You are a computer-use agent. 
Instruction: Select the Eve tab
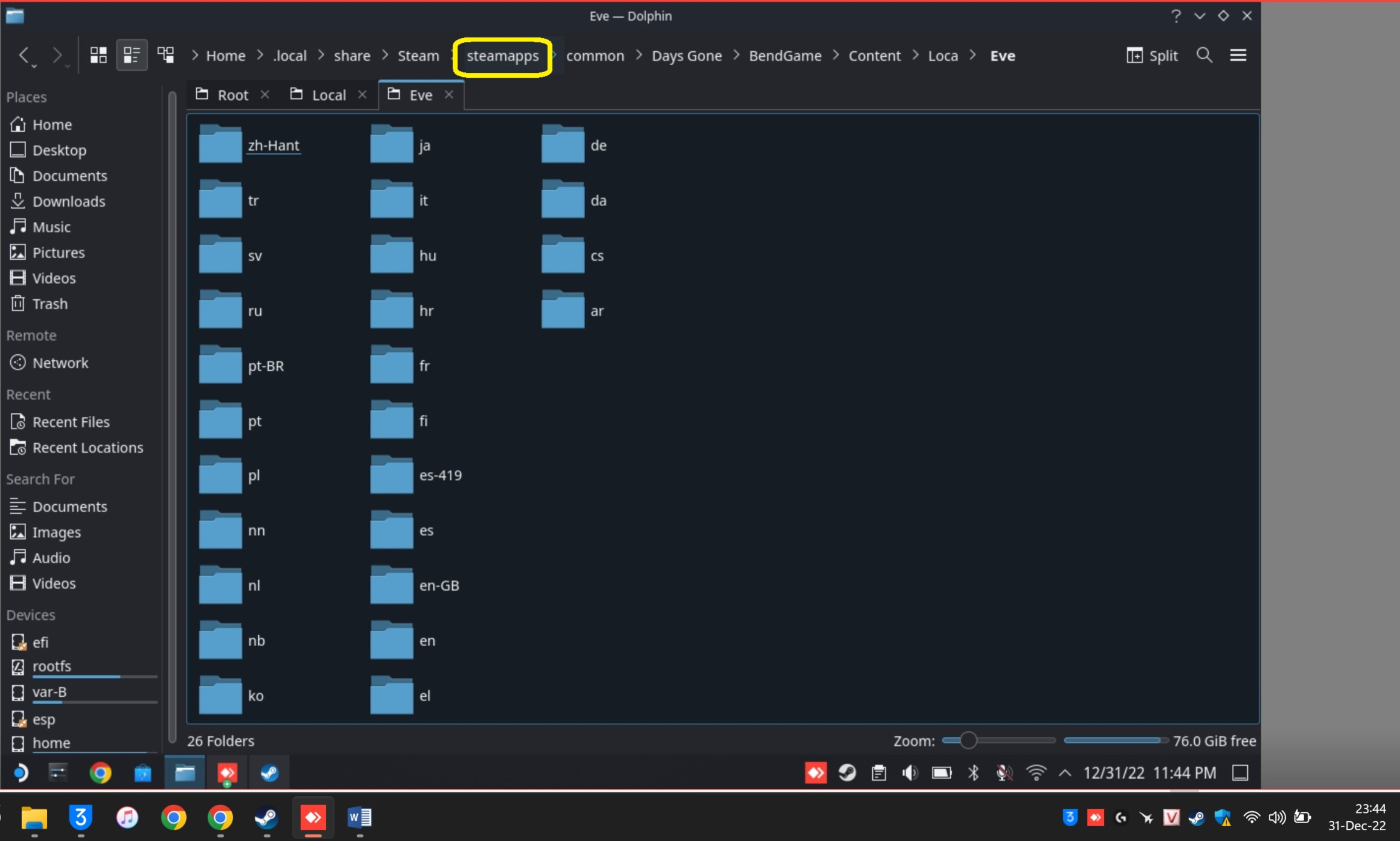pyautogui.click(x=421, y=95)
